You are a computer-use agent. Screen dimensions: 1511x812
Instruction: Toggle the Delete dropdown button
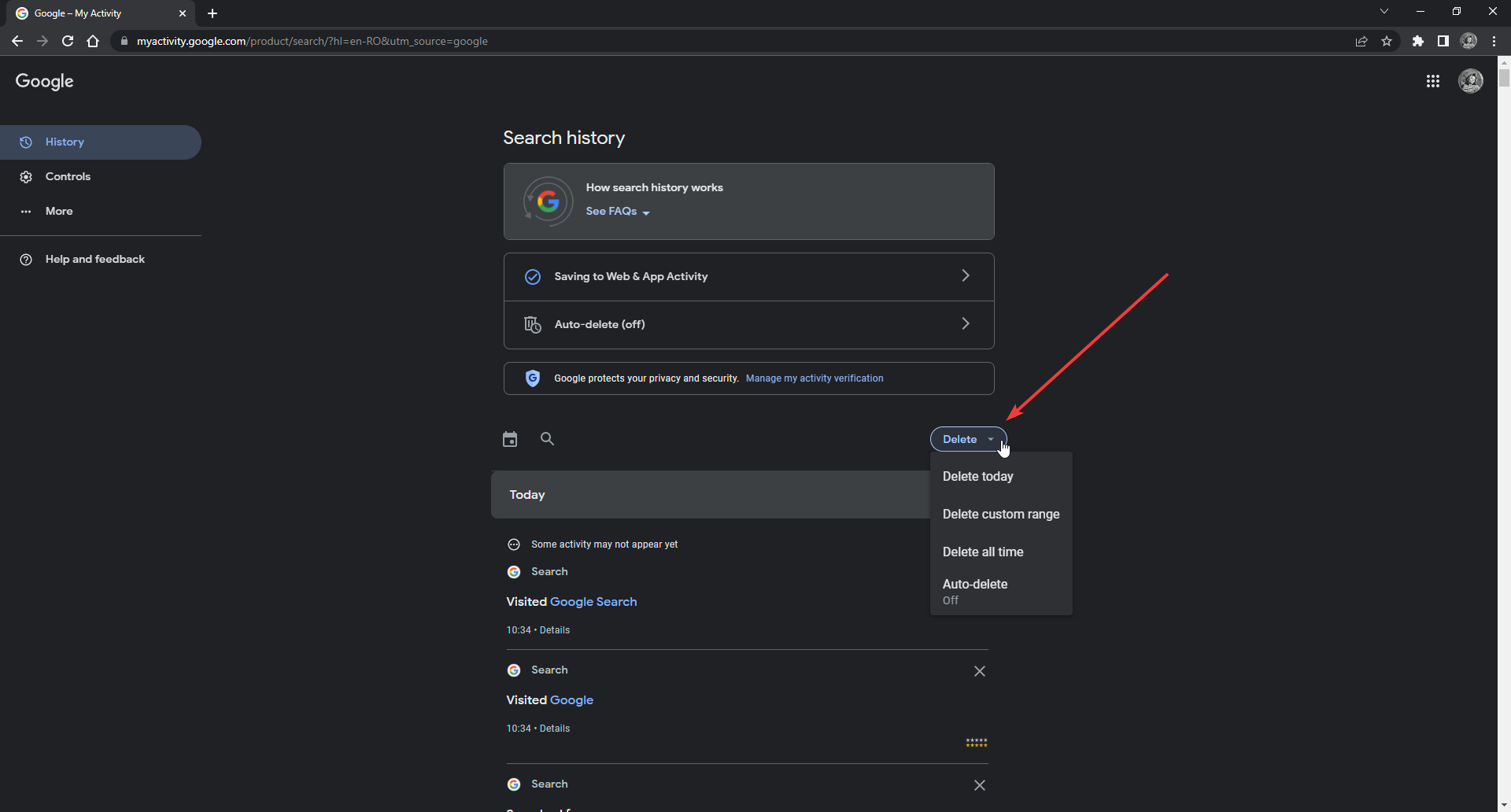point(968,439)
